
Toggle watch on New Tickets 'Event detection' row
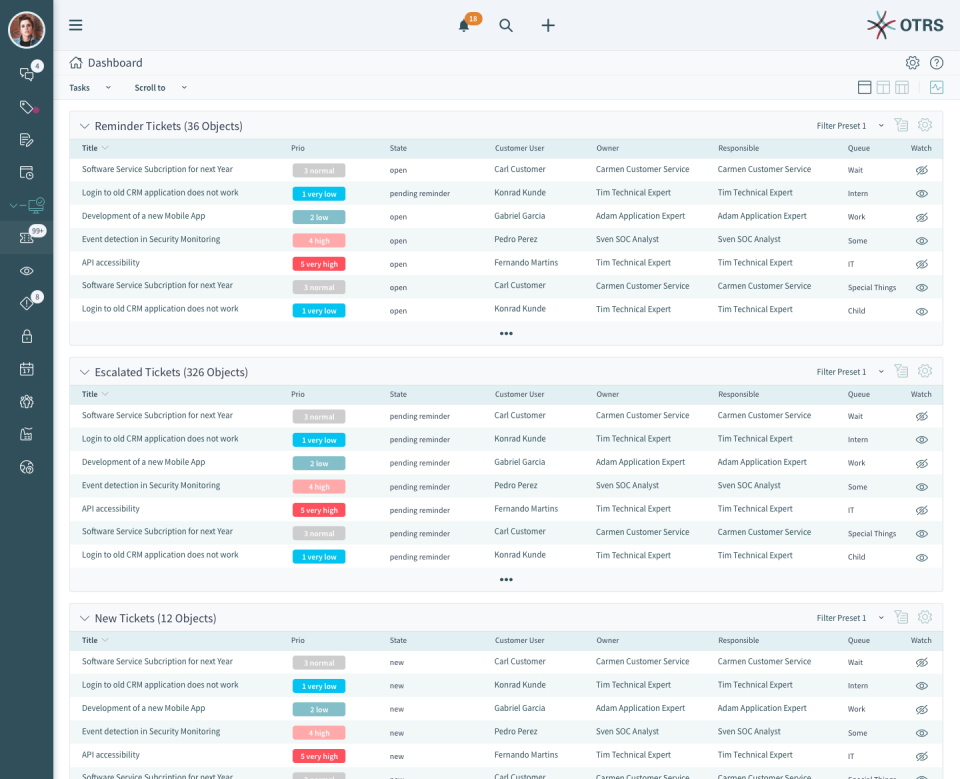(921, 733)
